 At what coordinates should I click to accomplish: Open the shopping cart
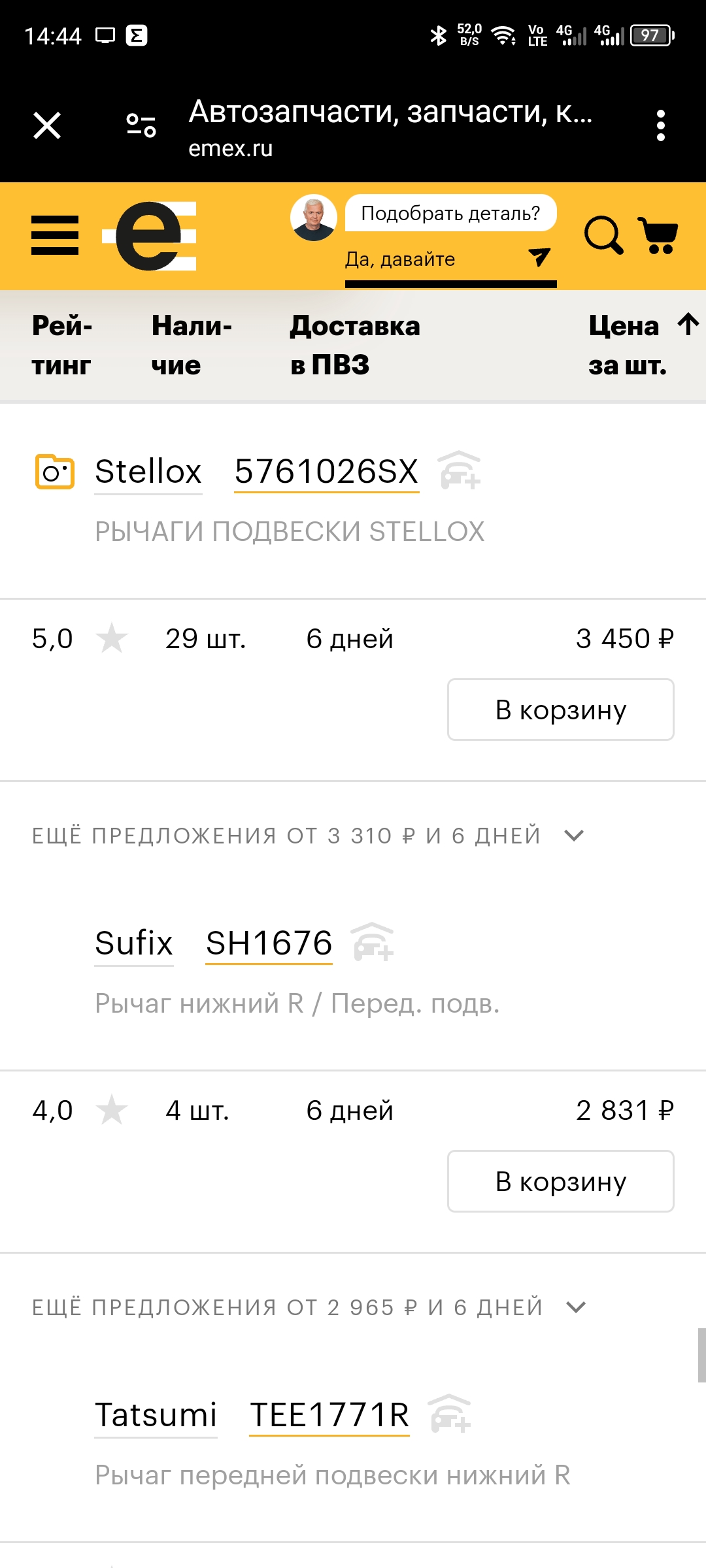pos(658,235)
